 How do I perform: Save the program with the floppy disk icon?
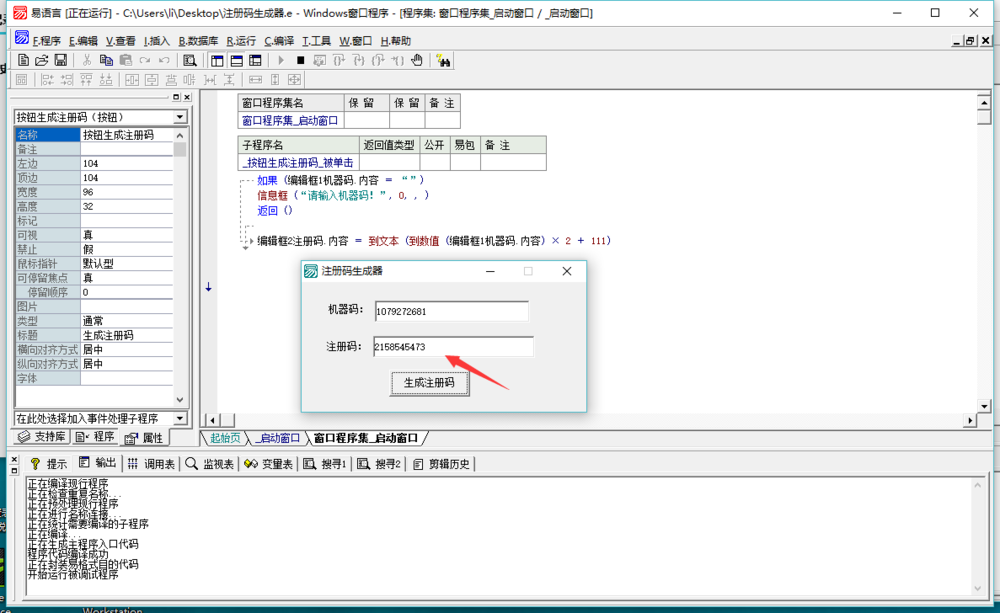[60, 61]
